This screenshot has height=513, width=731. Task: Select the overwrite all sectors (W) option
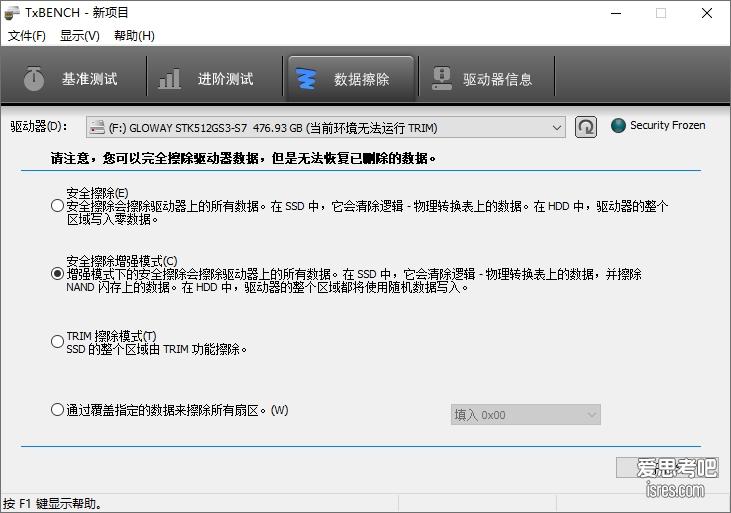[x=57, y=409]
